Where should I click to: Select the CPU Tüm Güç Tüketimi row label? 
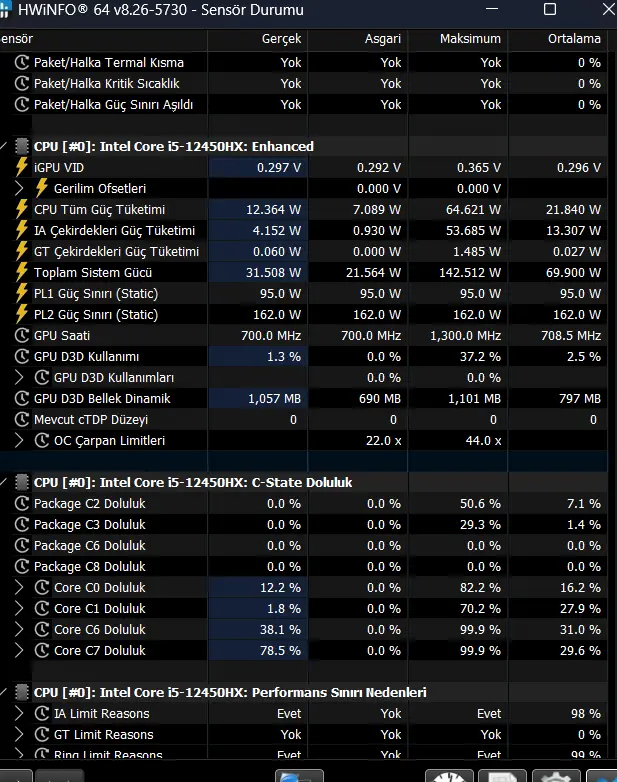point(99,209)
